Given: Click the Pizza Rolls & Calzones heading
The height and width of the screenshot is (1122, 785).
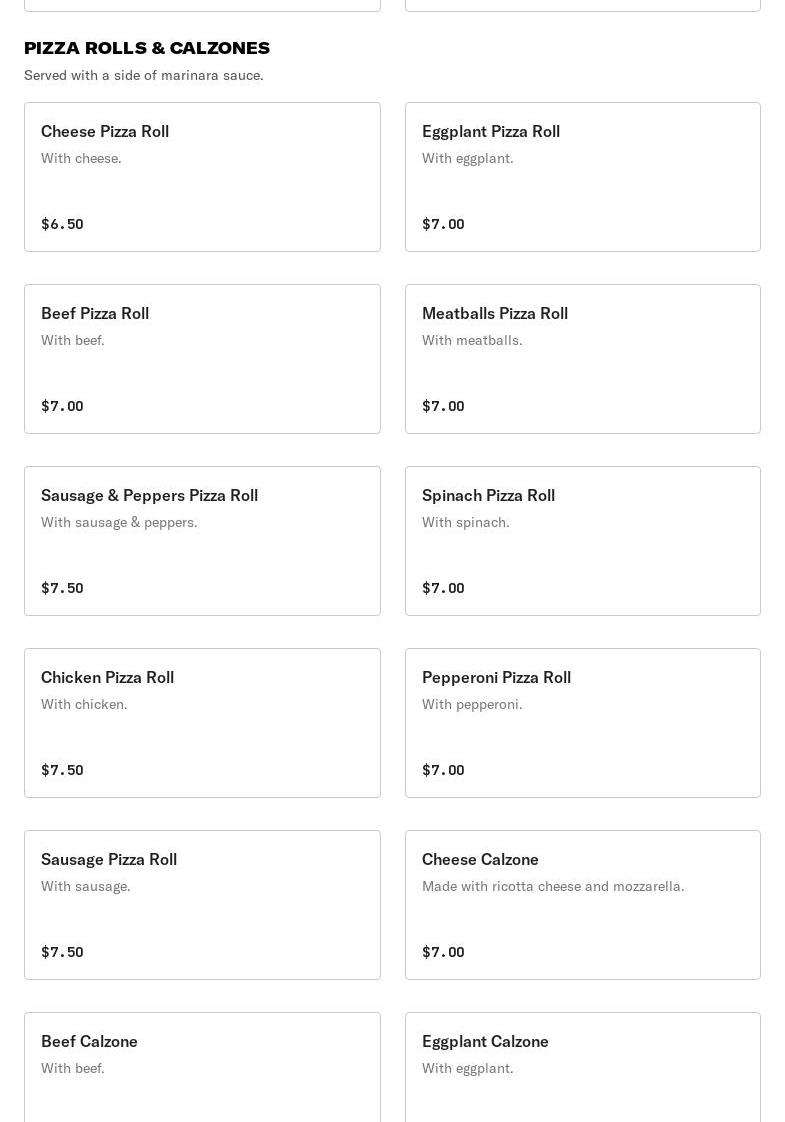Looking at the screenshot, I should (x=147, y=48).
